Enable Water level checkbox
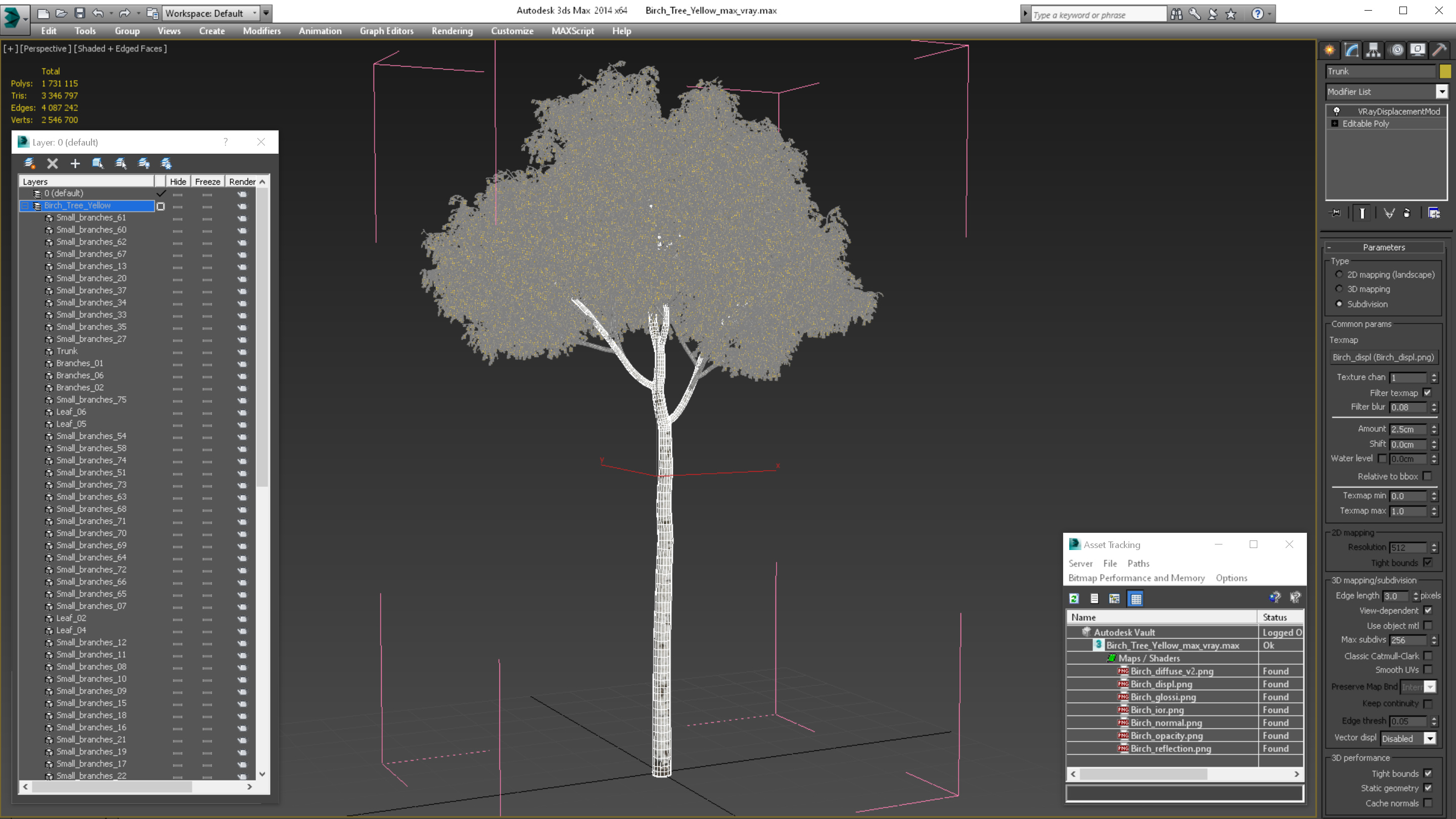The width and height of the screenshot is (1456, 819). [x=1382, y=459]
